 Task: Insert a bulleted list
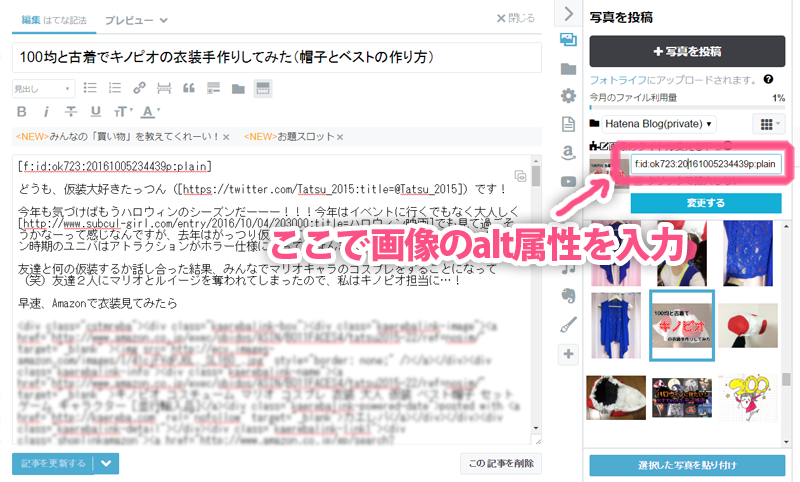click(x=90, y=88)
